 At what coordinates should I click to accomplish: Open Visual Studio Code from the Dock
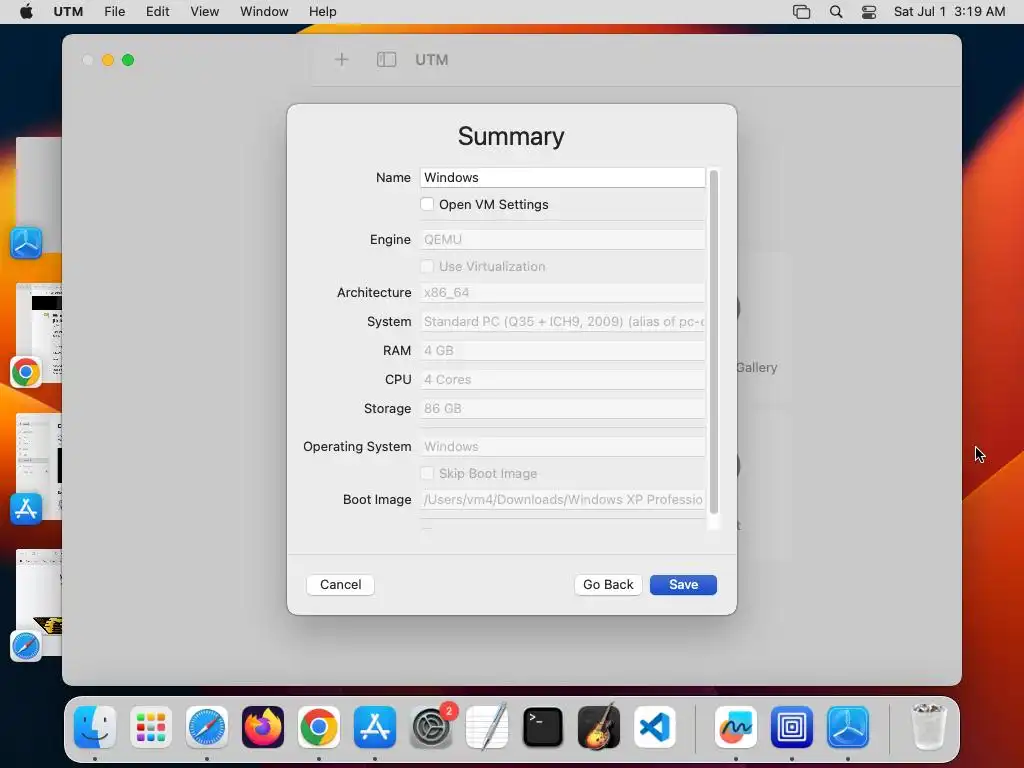(x=655, y=727)
